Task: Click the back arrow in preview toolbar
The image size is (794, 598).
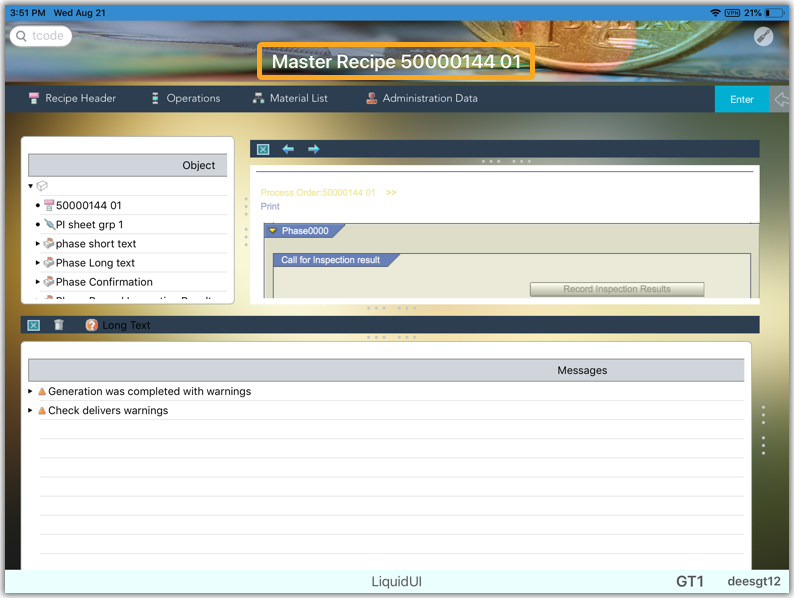Action: [x=288, y=149]
